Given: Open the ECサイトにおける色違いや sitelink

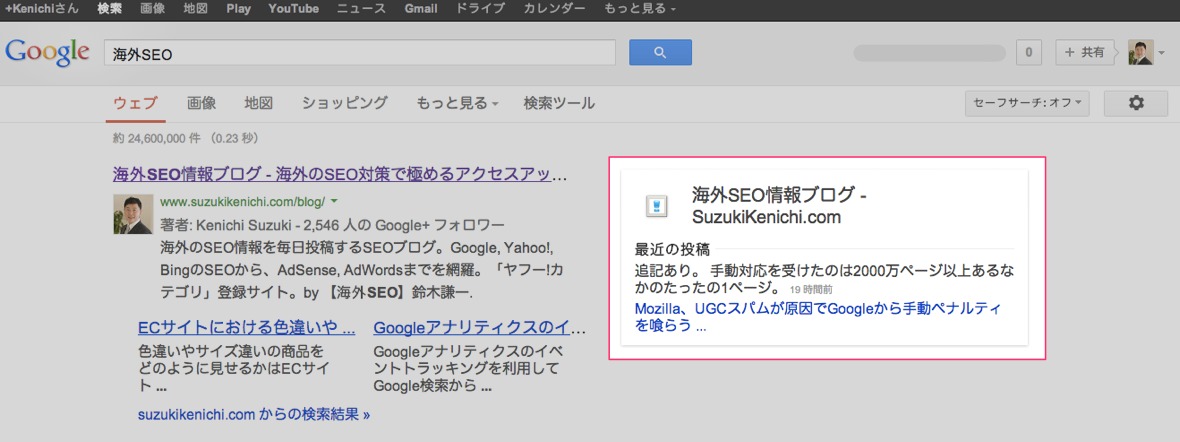Looking at the screenshot, I should click(247, 328).
